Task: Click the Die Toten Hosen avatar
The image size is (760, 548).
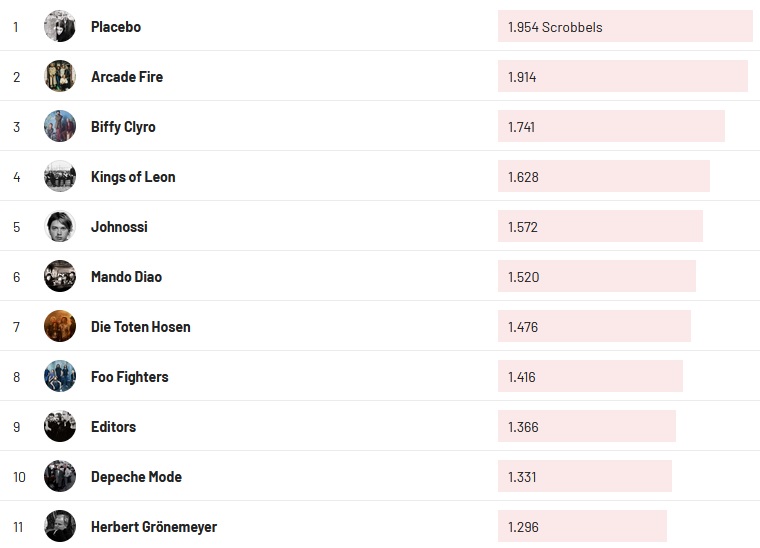Action: tap(60, 327)
